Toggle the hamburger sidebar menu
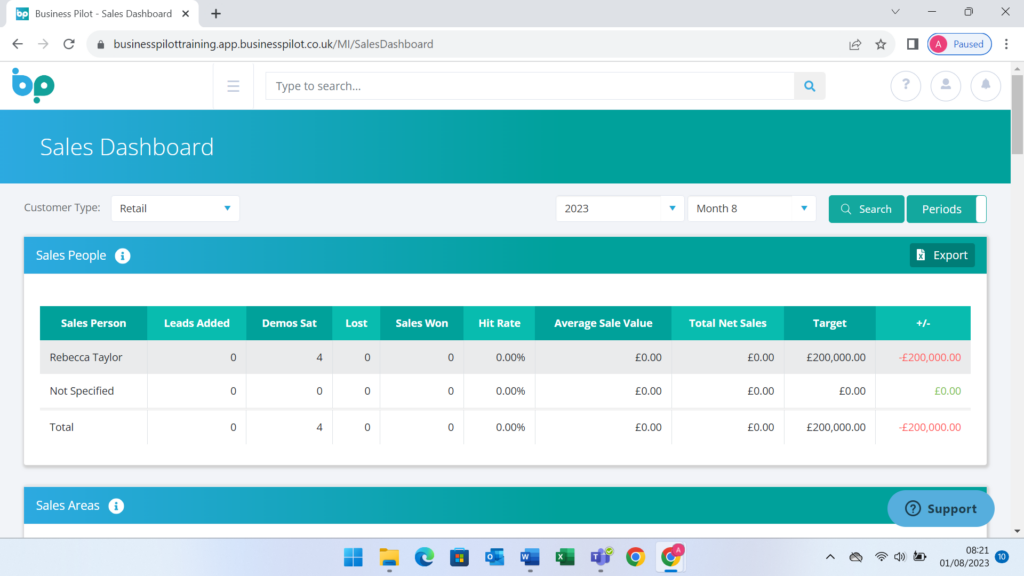 [233, 86]
